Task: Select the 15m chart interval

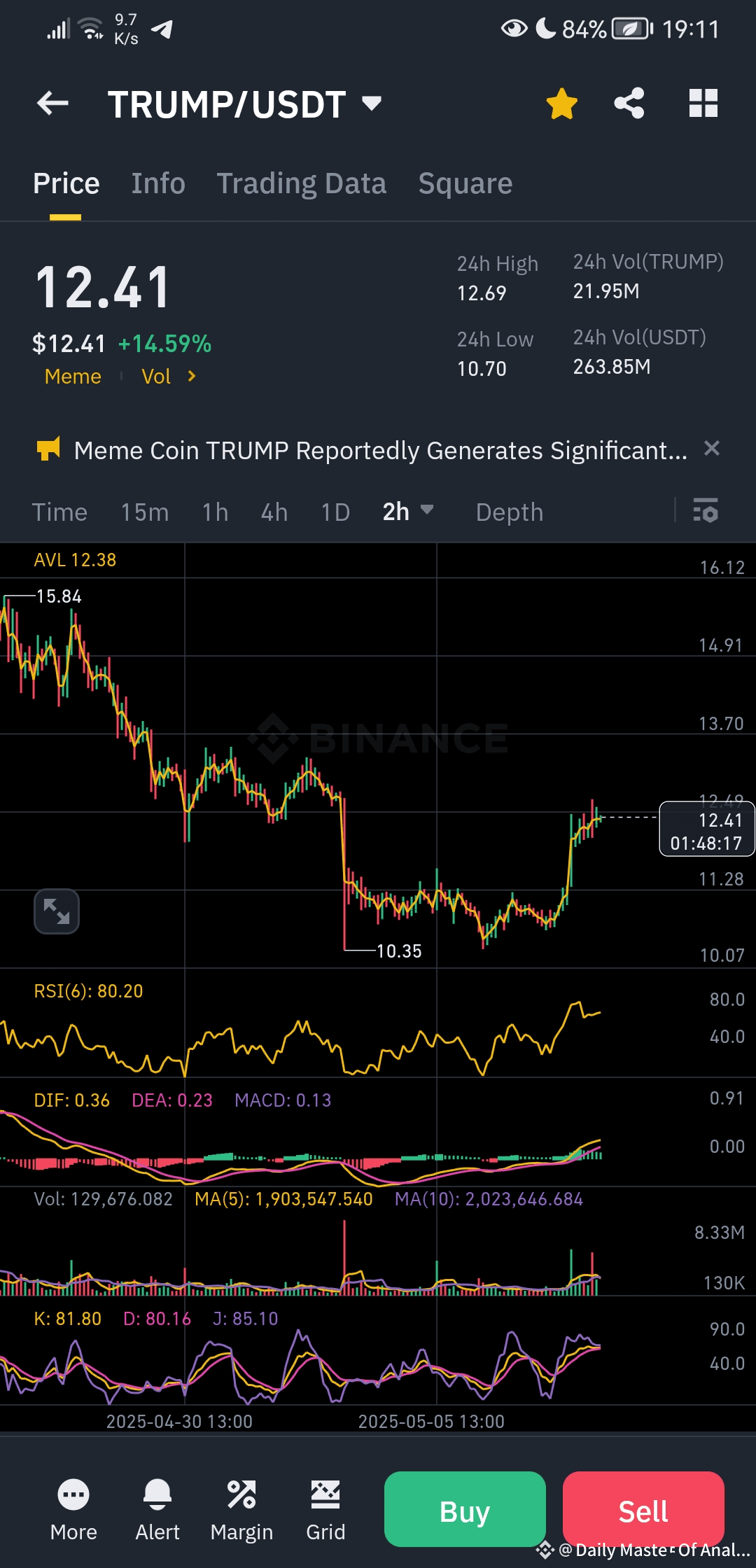Action: click(x=145, y=512)
